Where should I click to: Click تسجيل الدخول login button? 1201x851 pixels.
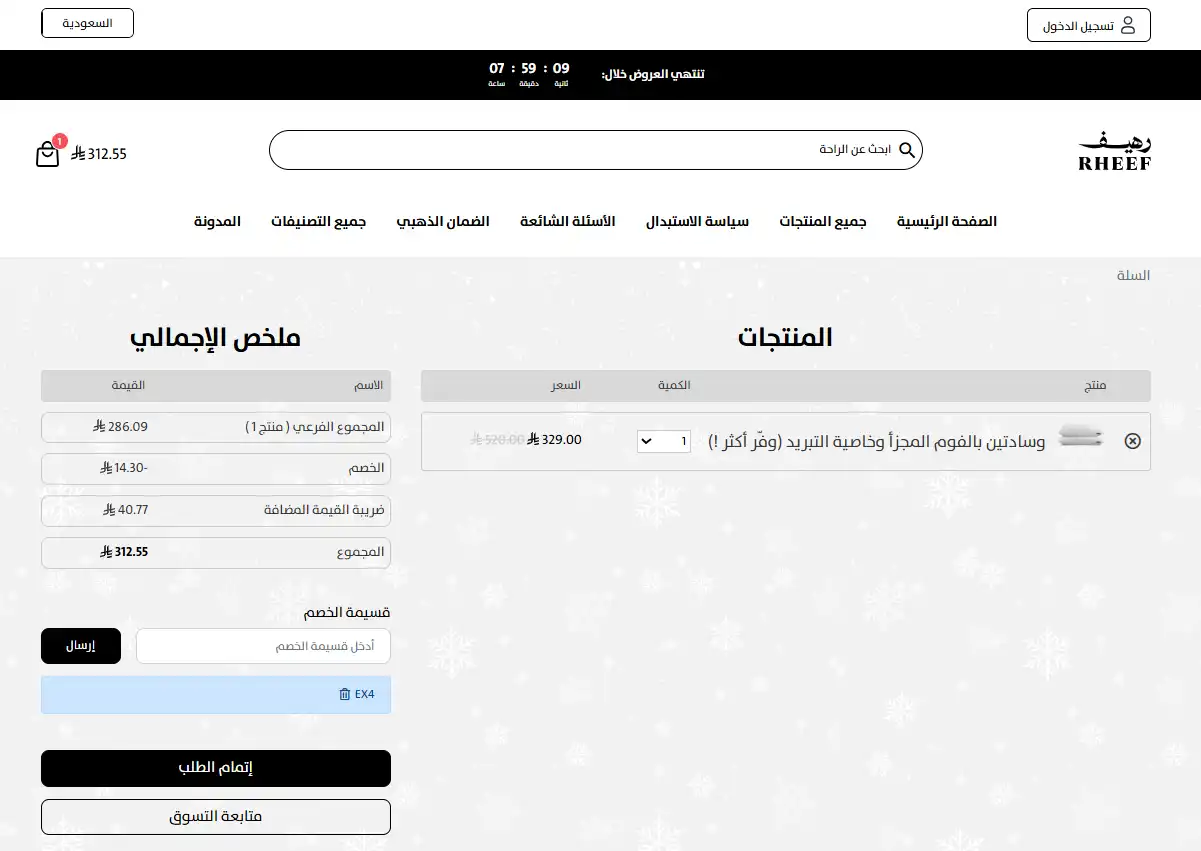pos(1089,25)
